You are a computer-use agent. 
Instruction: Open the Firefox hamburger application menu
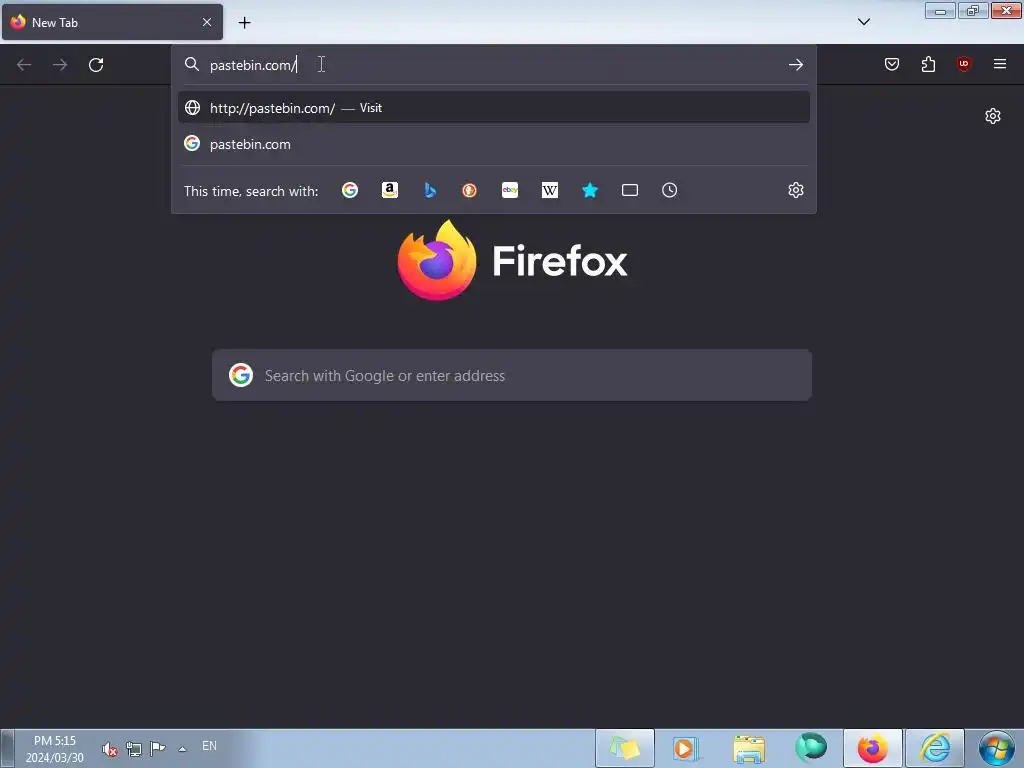click(1000, 64)
